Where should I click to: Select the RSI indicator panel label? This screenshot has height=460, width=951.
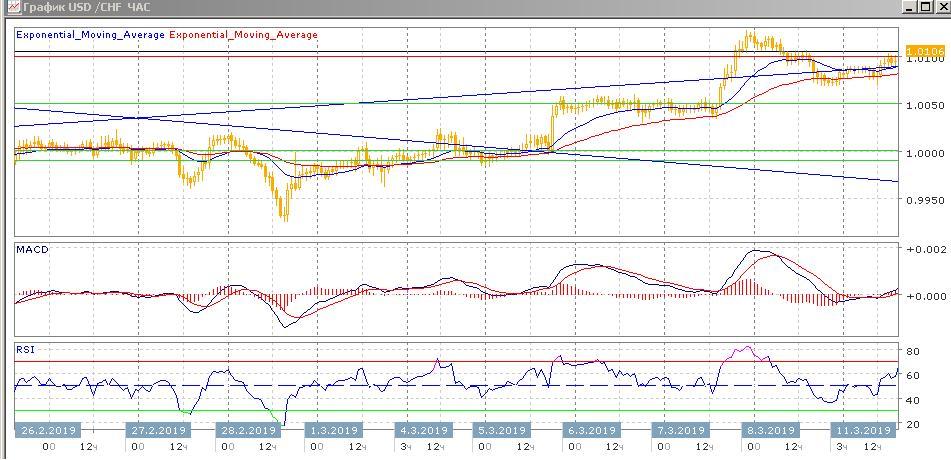(26, 350)
